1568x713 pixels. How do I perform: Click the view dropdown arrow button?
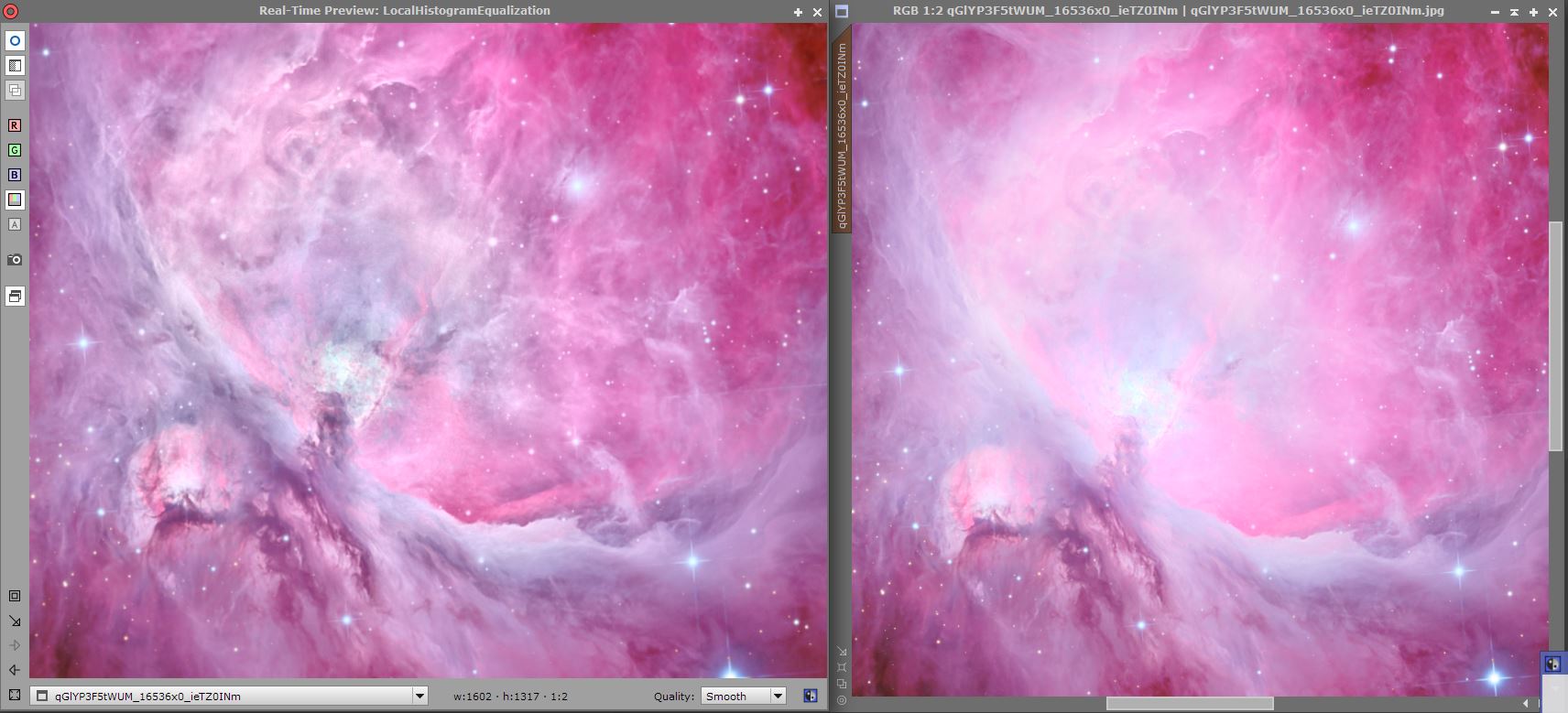(419, 696)
